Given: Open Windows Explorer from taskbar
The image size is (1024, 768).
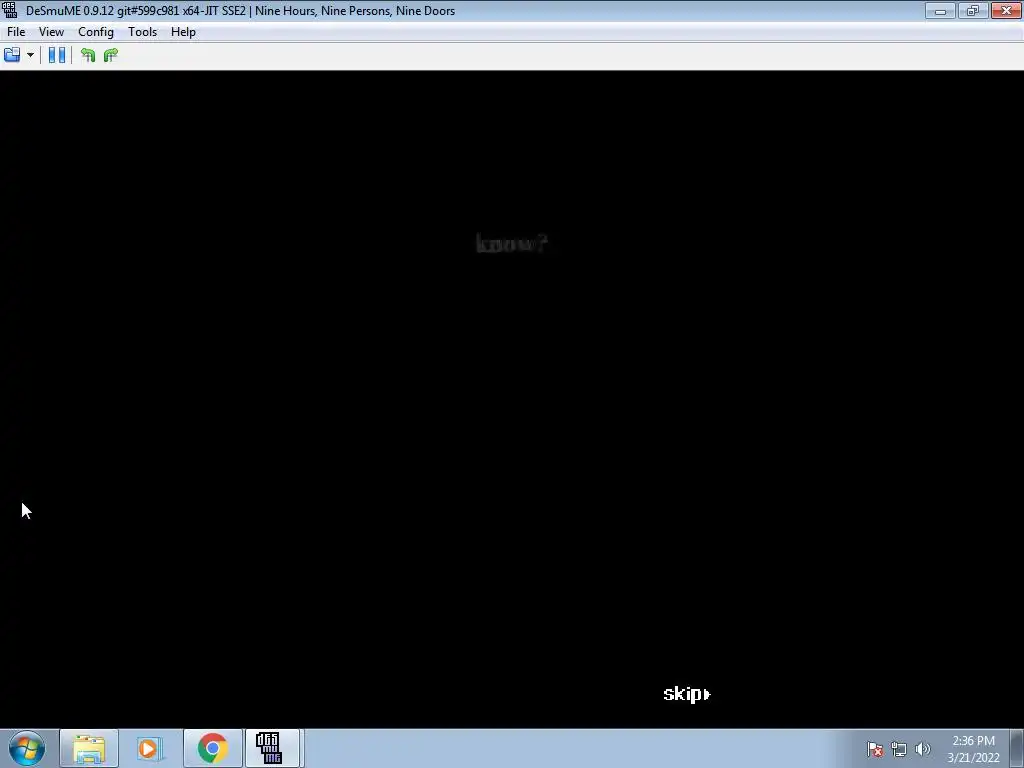Looking at the screenshot, I should pyautogui.click(x=89, y=748).
